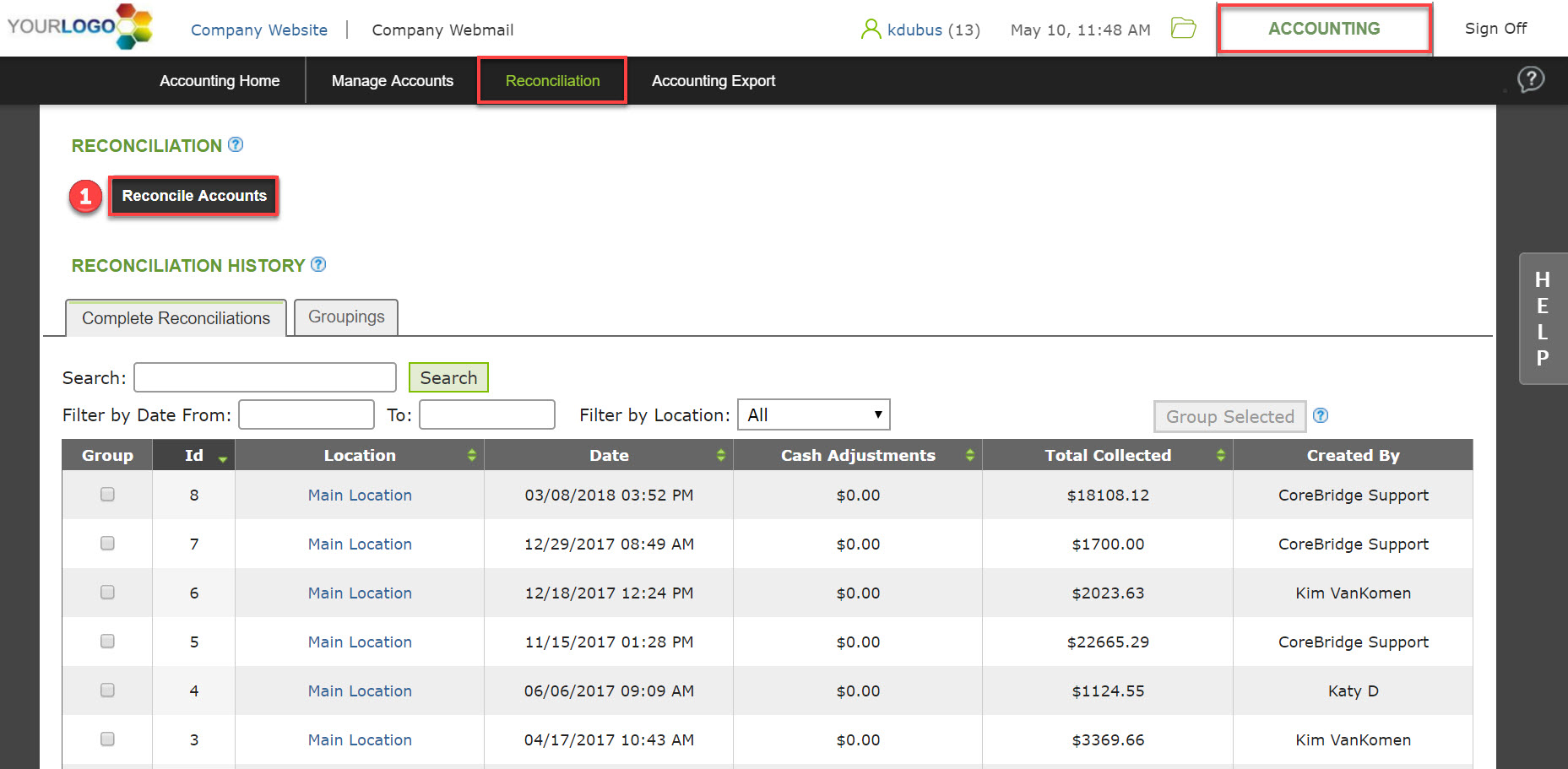
Task: Open Main Location link in row 4
Action: click(x=360, y=691)
